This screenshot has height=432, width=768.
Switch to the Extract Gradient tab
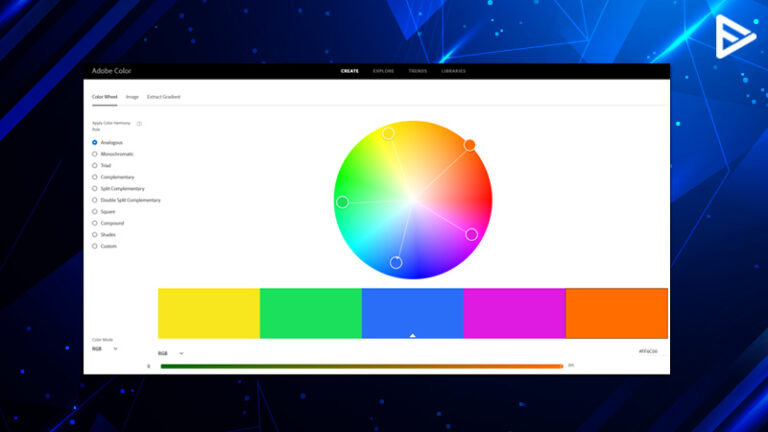pyautogui.click(x=164, y=97)
